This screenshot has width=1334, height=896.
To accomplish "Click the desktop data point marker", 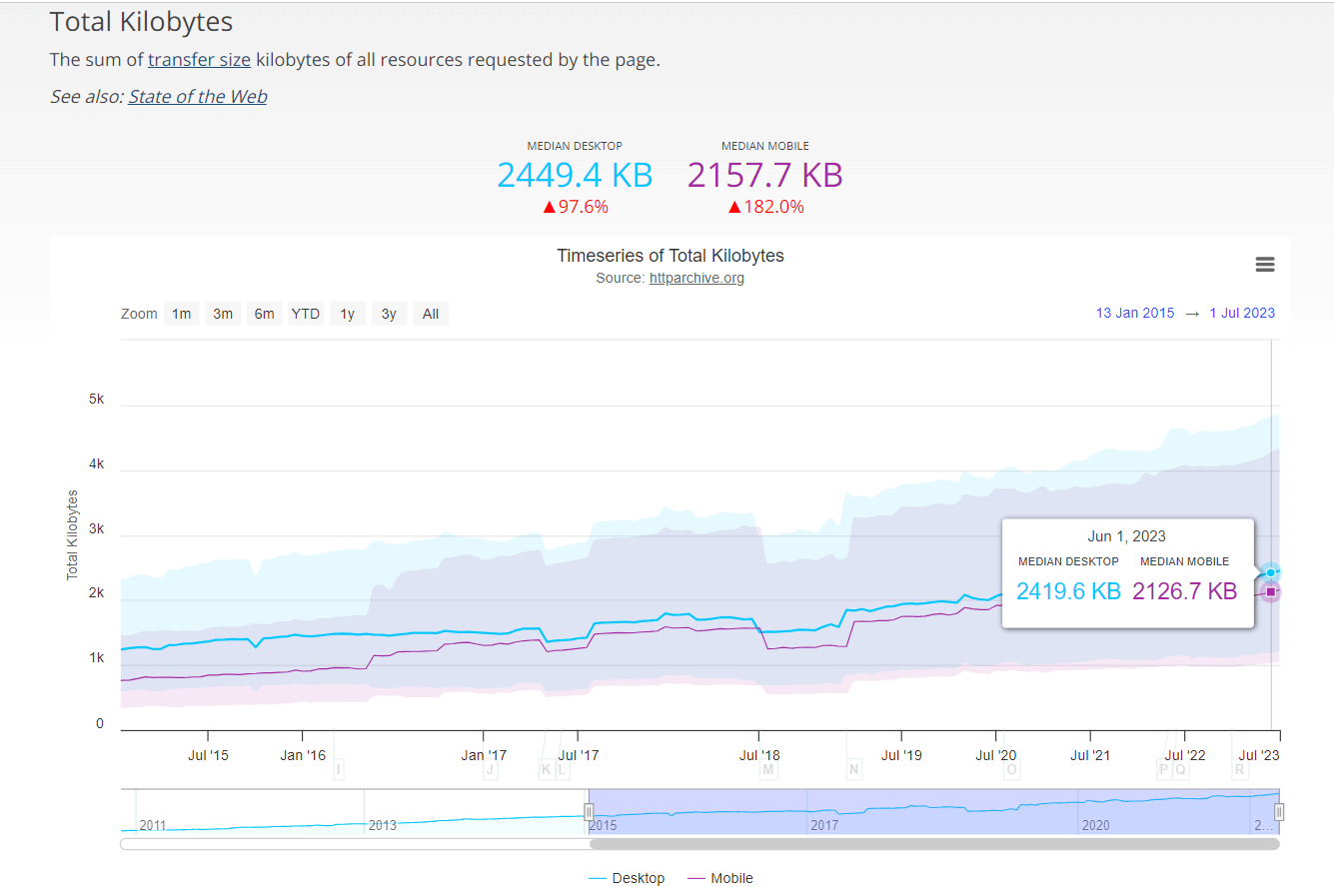I will pos(1270,572).
